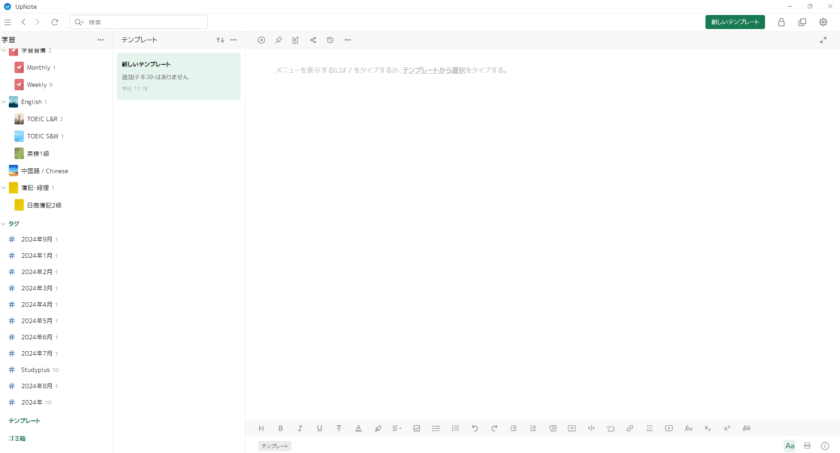Open the ゴミ箱 trash section

(x=17, y=439)
